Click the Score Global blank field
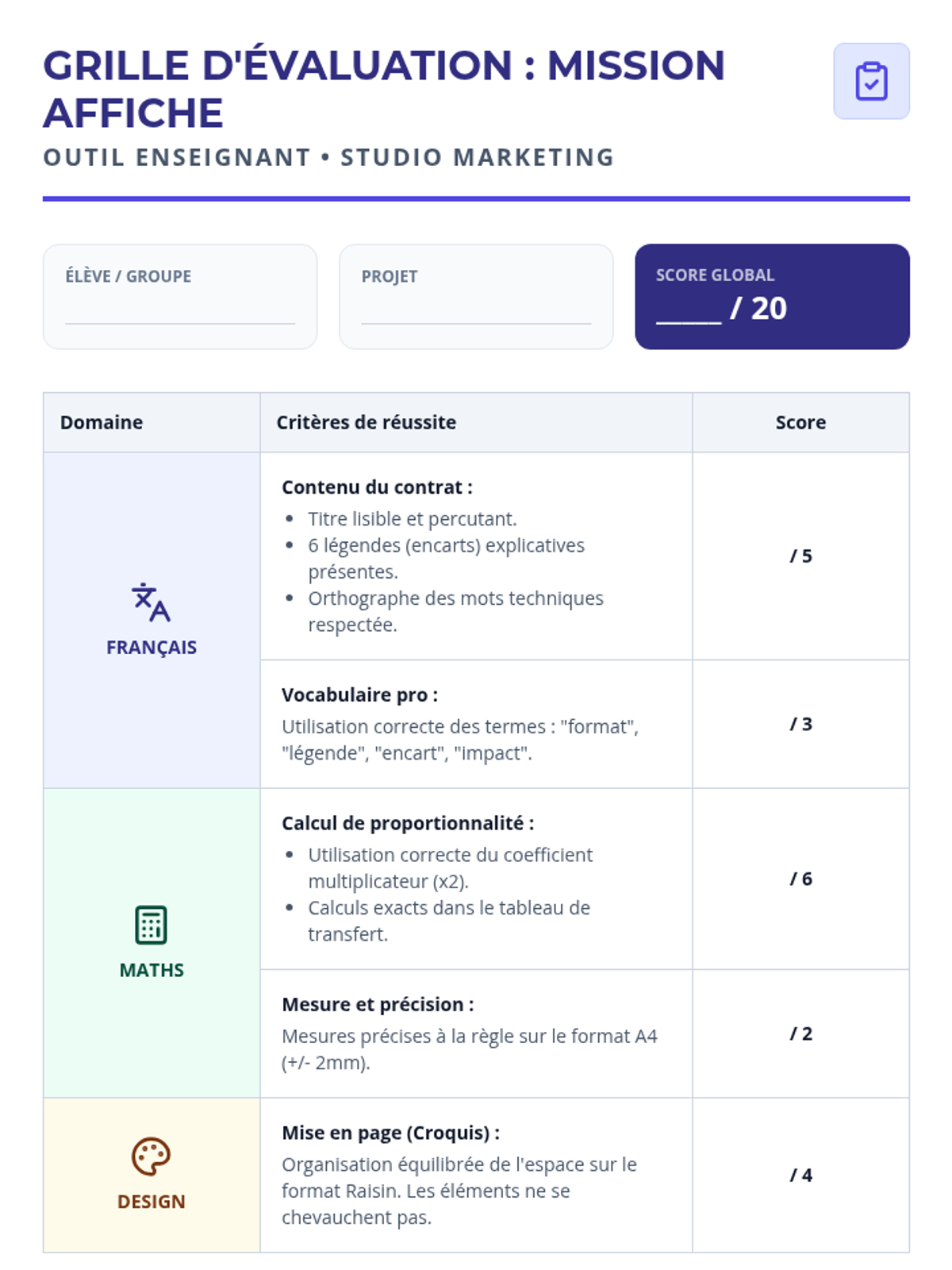 coord(689,311)
